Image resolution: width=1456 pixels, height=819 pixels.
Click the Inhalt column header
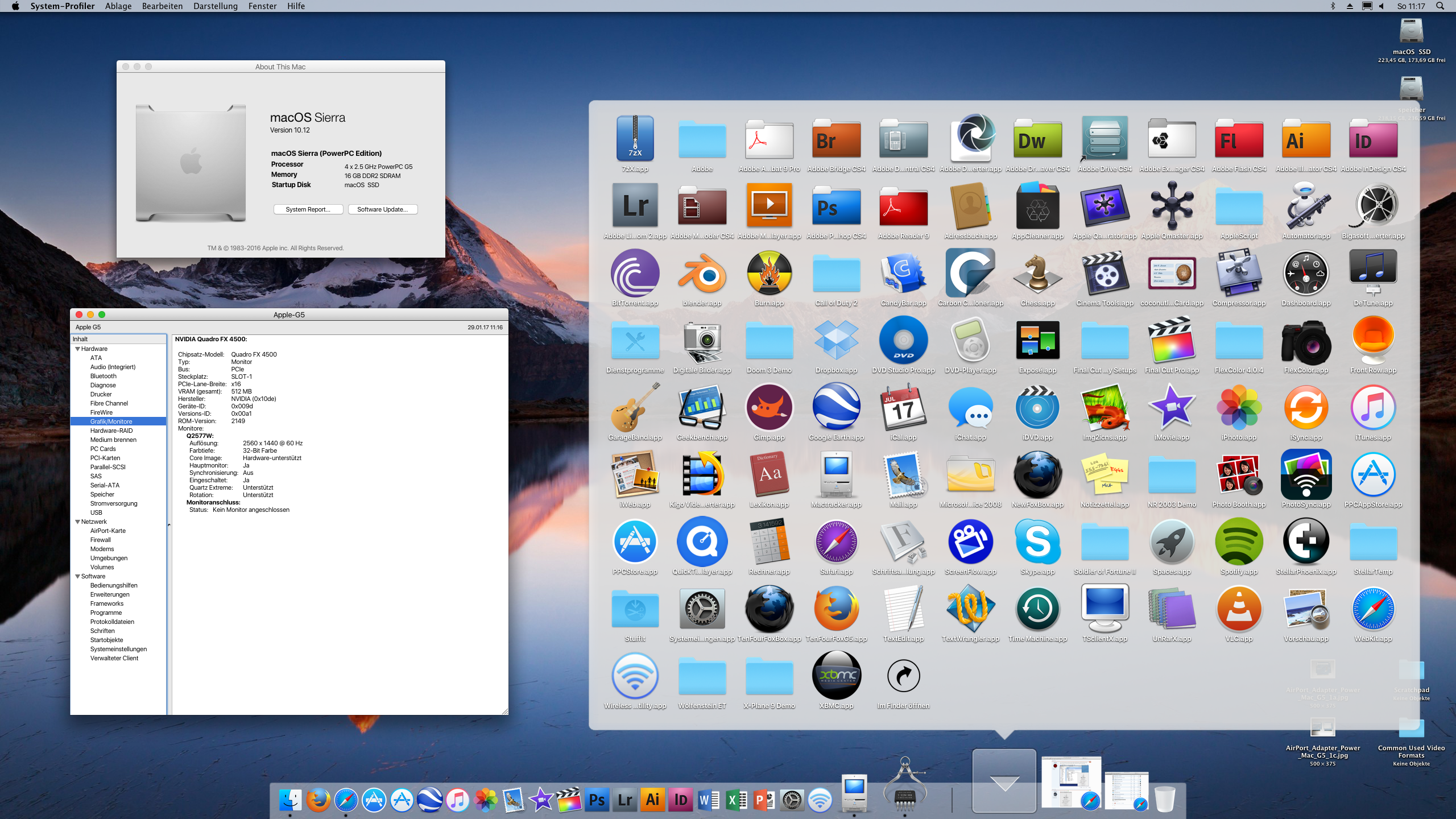[118, 339]
